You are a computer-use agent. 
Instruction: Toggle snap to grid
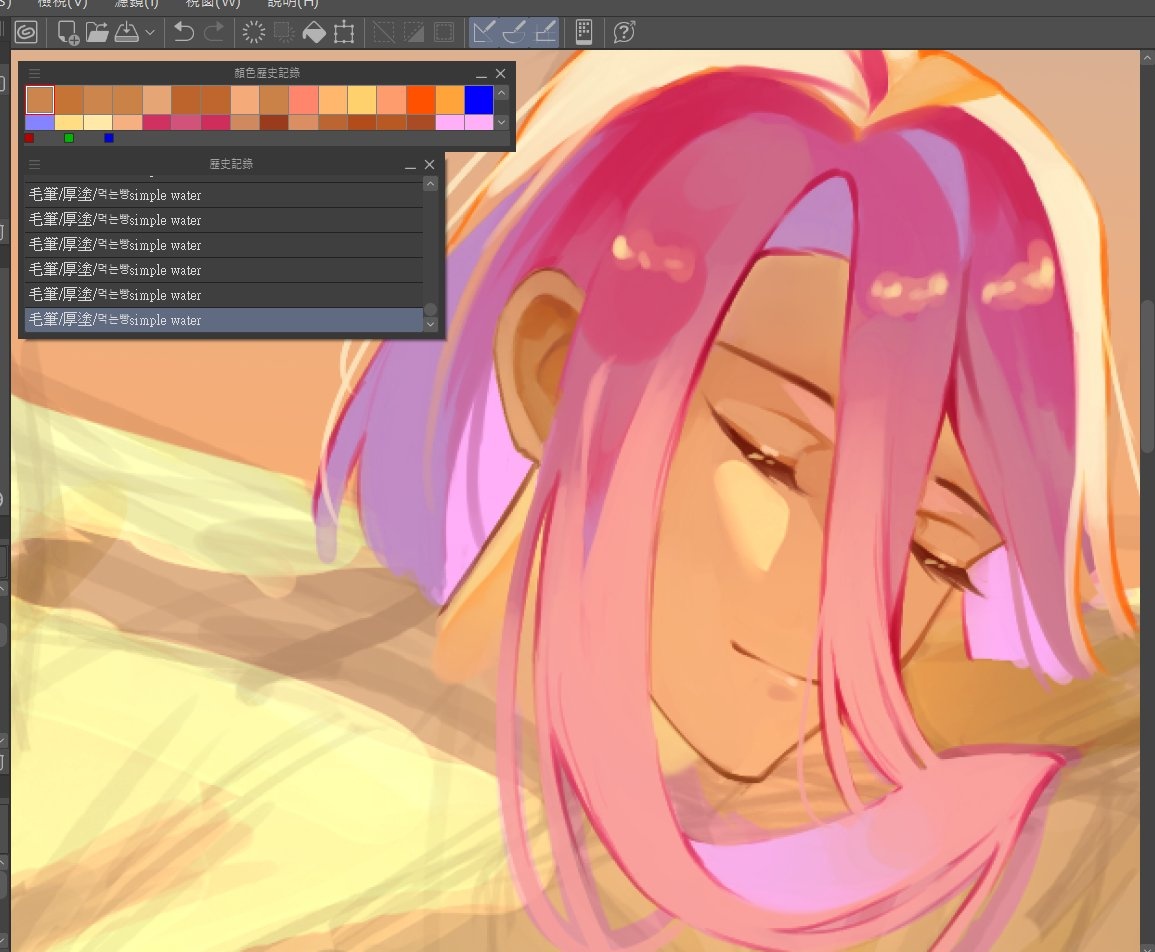(x=545, y=32)
